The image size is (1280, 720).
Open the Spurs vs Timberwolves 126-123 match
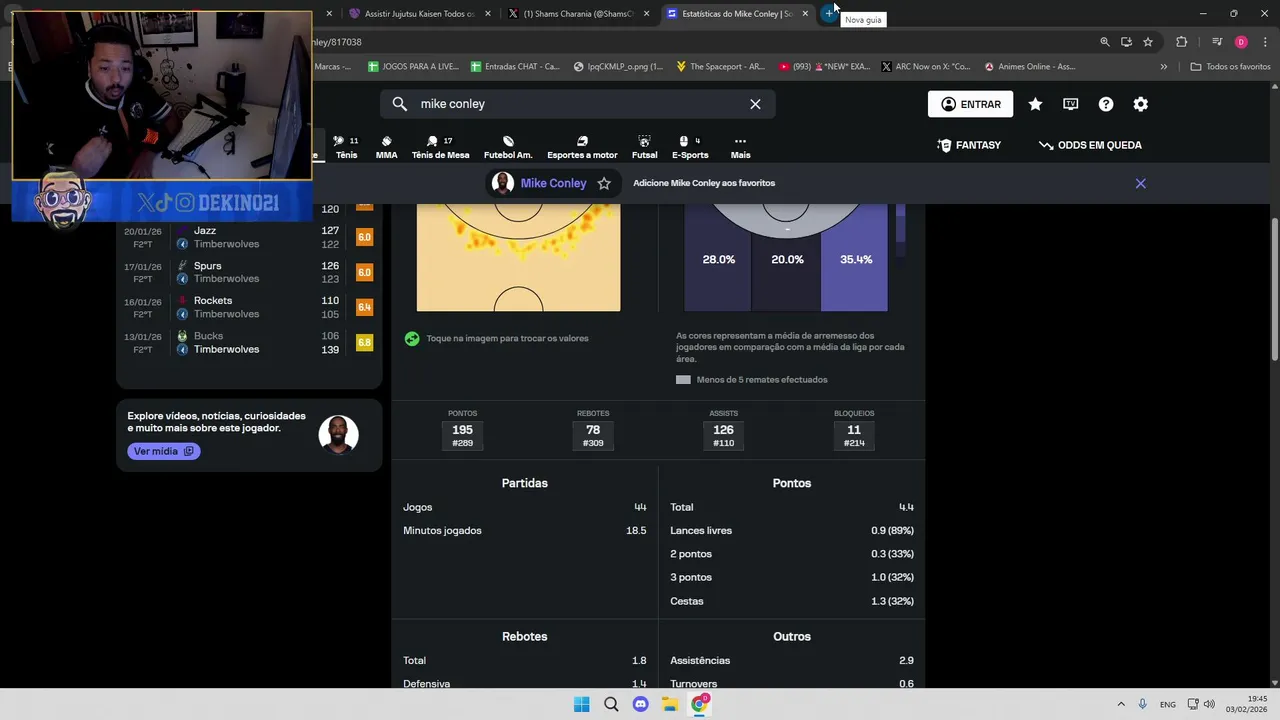click(x=248, y=272)
